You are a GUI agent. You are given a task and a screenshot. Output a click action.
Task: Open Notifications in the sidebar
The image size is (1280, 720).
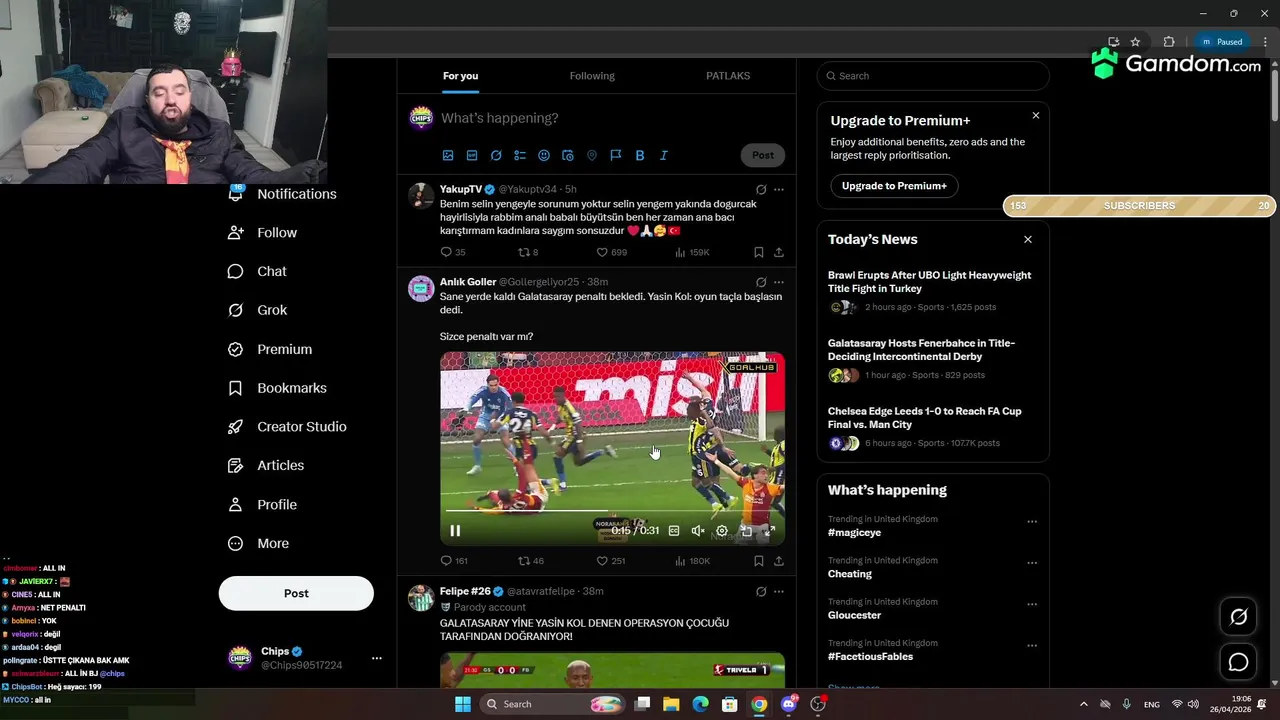(282, 194)
